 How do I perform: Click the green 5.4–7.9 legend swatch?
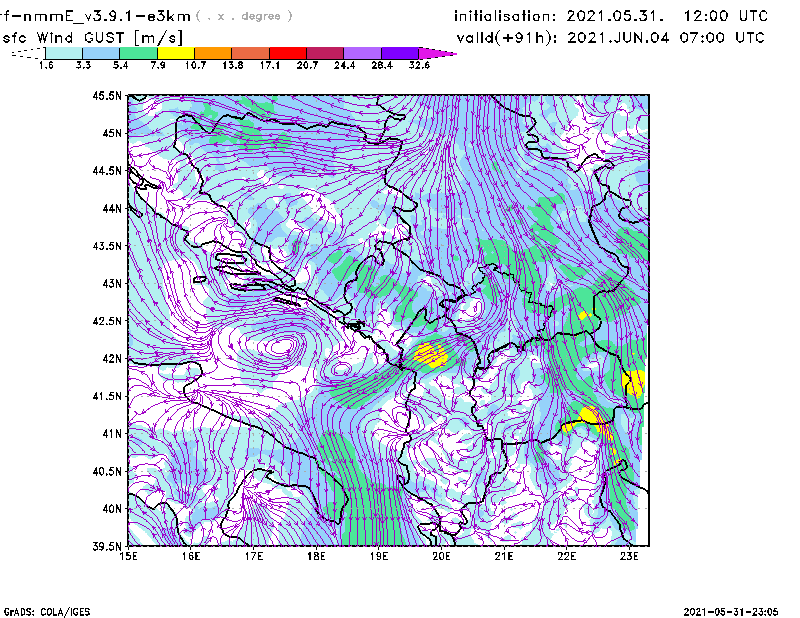138,53
